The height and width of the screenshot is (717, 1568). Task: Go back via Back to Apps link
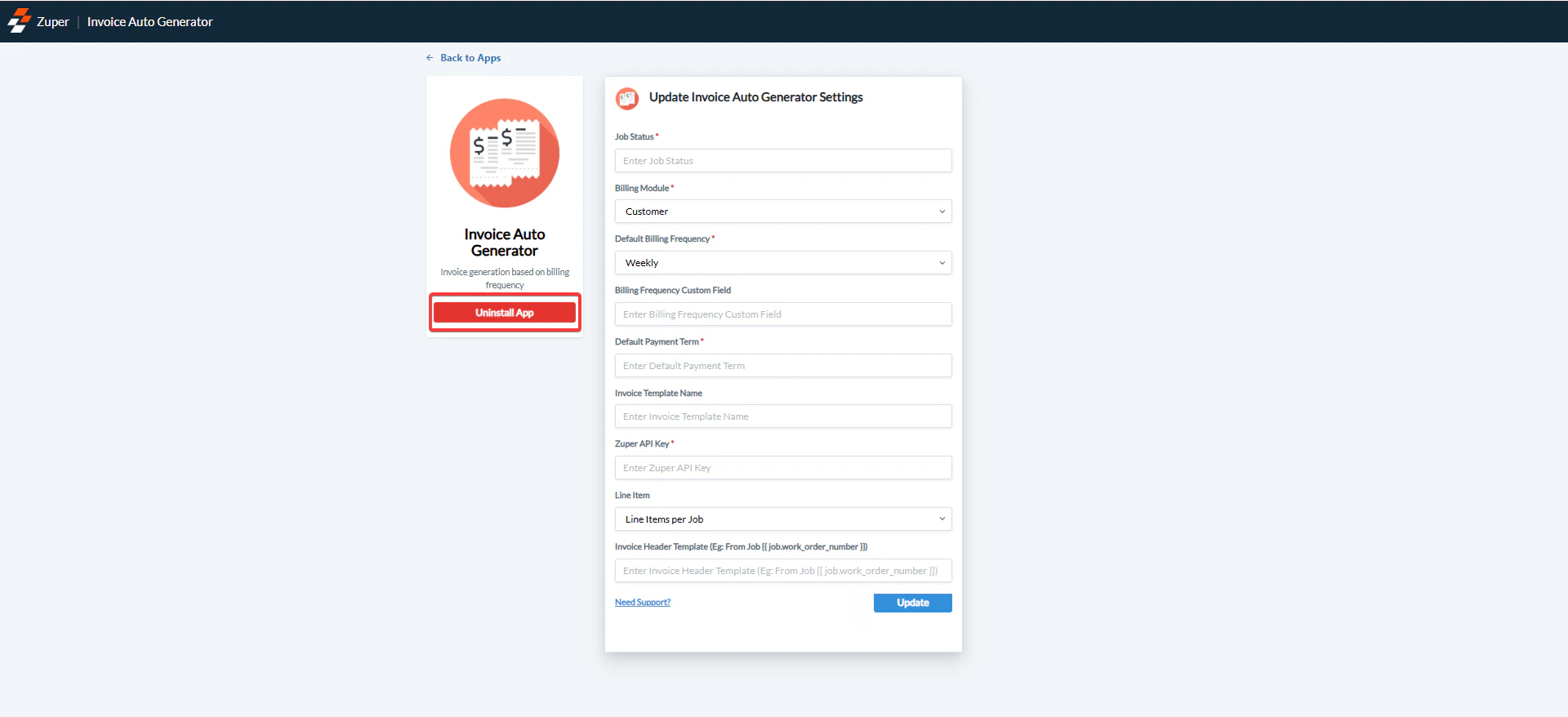470,58
